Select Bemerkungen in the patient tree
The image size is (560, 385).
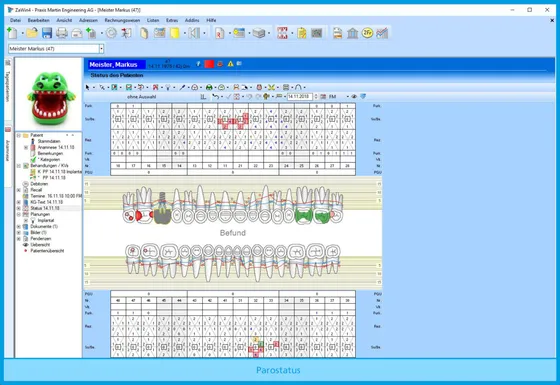point(50,153)
